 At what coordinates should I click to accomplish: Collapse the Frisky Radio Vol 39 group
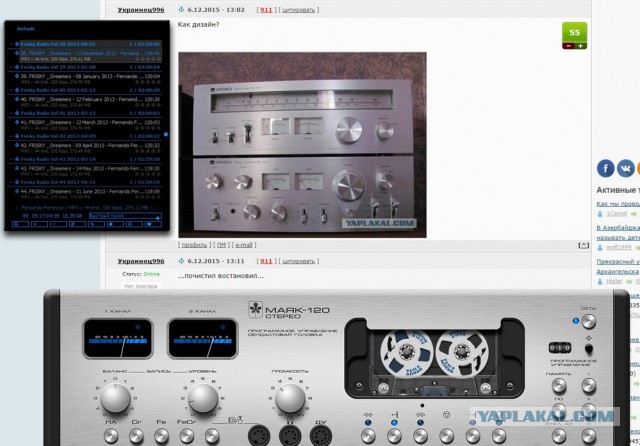(11, 67)
